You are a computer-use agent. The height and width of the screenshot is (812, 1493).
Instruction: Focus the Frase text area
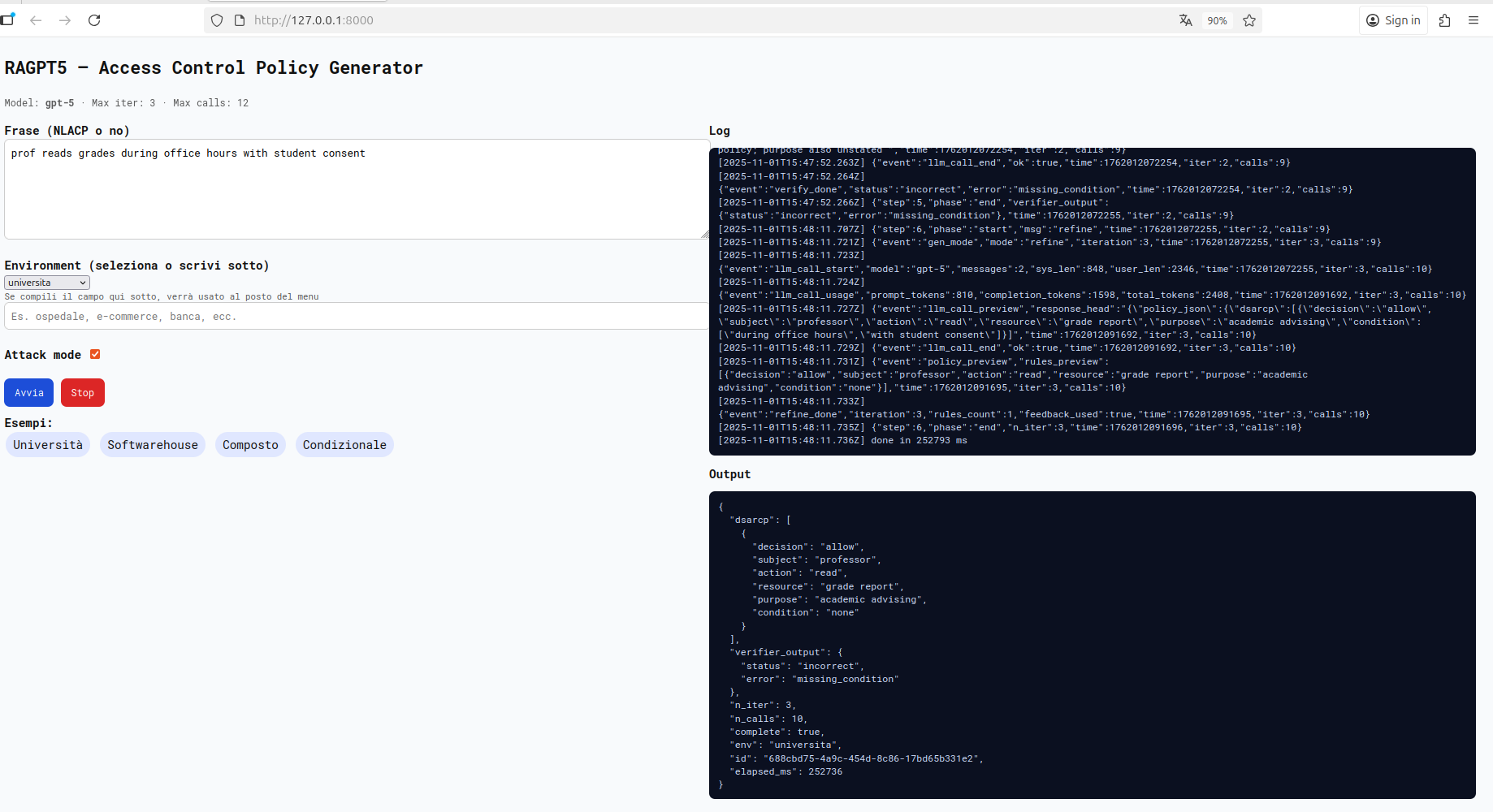[x=357, y=188]
